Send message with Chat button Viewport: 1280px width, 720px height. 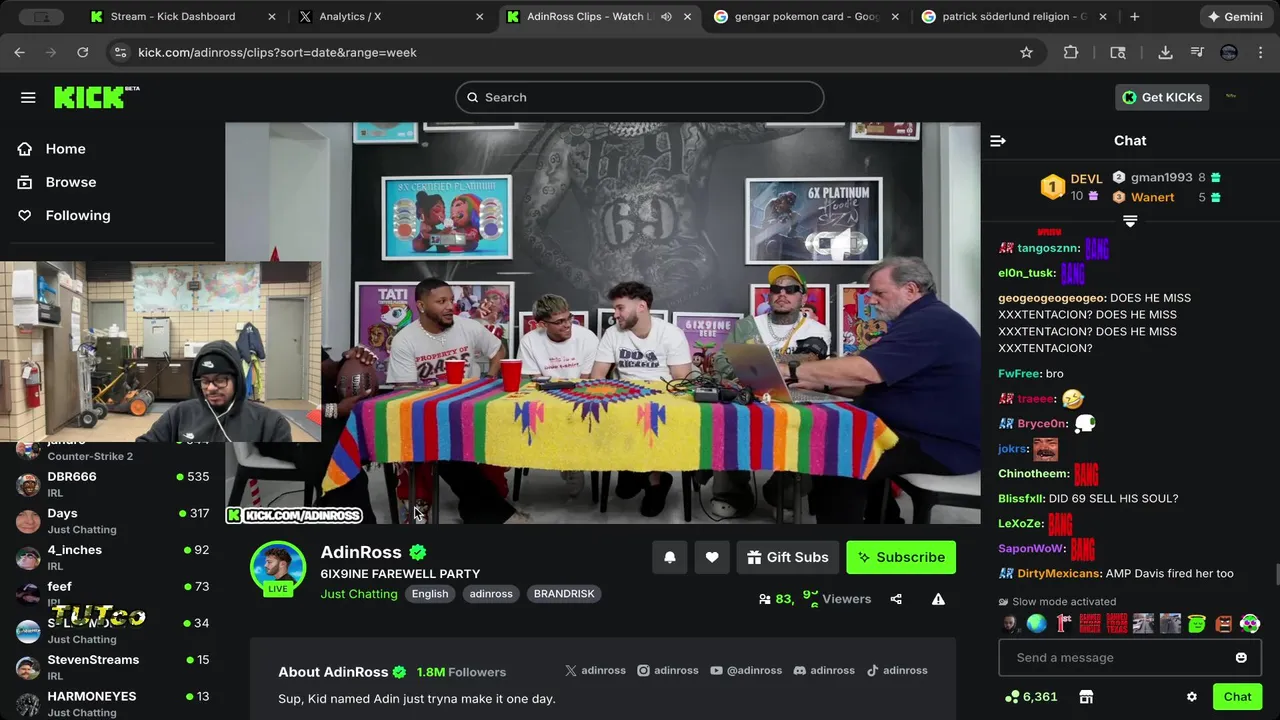tap(1237, 696)
